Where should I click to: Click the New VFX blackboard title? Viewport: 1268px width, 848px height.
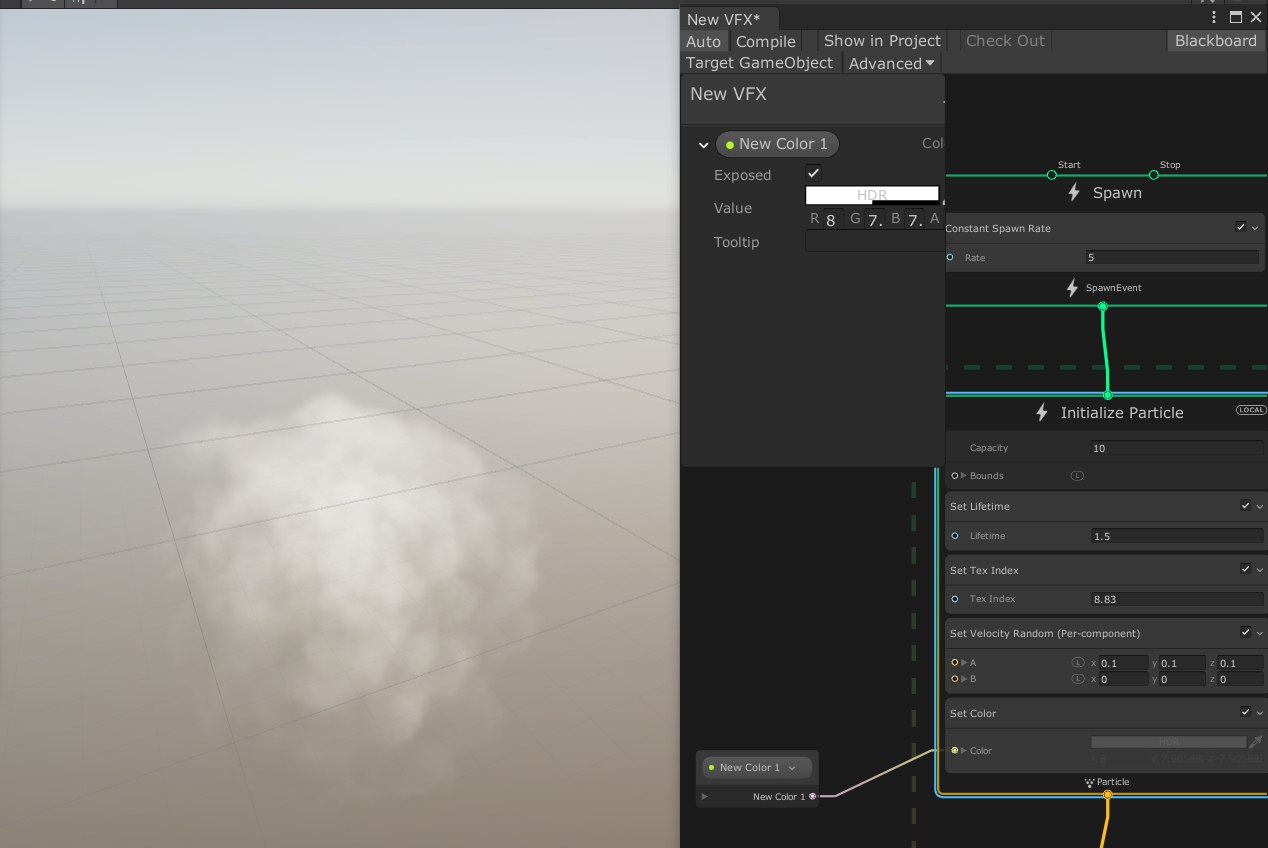[728, 94]
